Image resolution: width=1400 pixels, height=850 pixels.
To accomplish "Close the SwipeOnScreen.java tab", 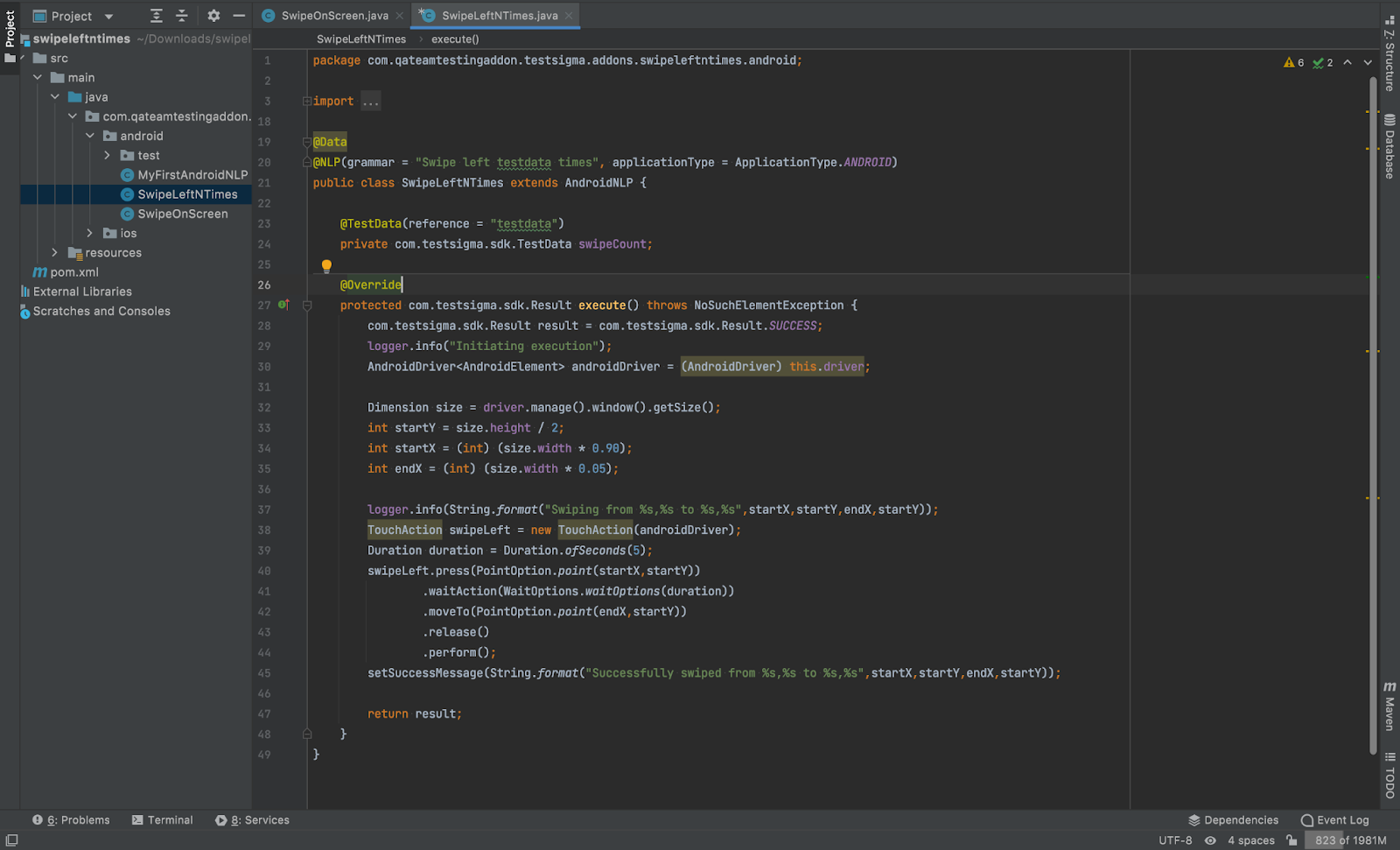I will pos(399,16).
